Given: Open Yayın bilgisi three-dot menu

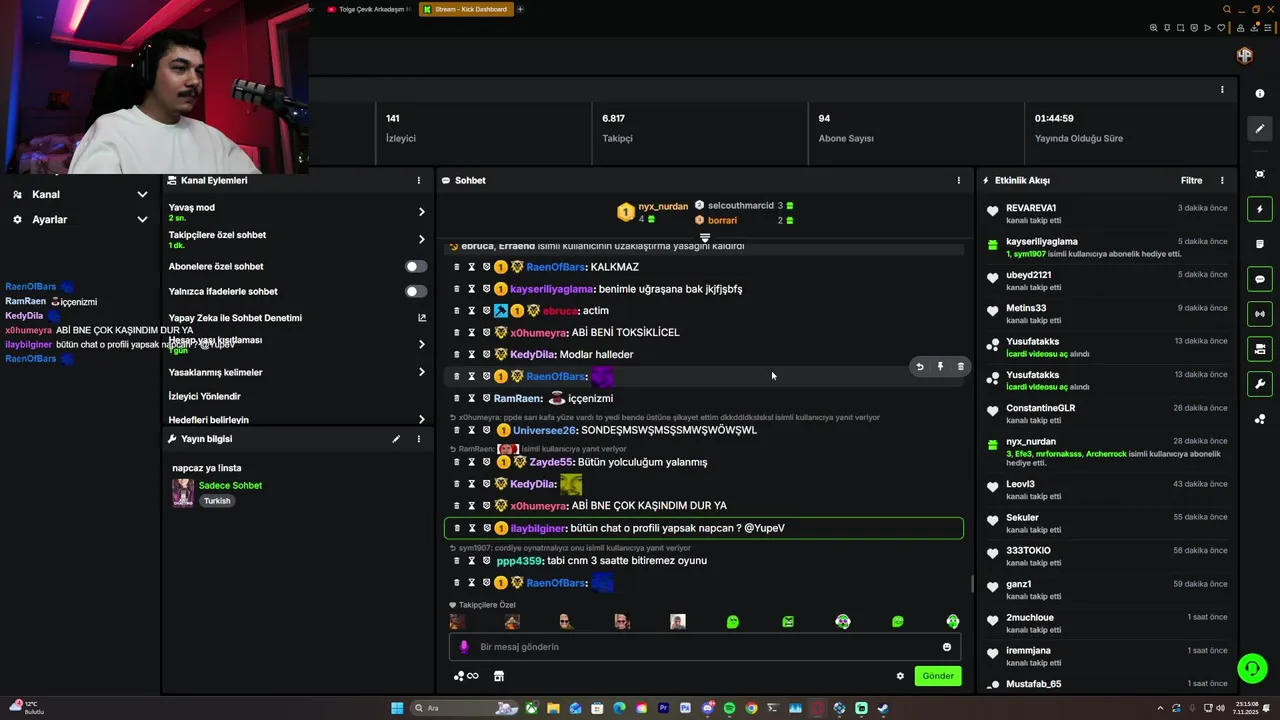Looking at the screenshot, I should pos(419,439).
